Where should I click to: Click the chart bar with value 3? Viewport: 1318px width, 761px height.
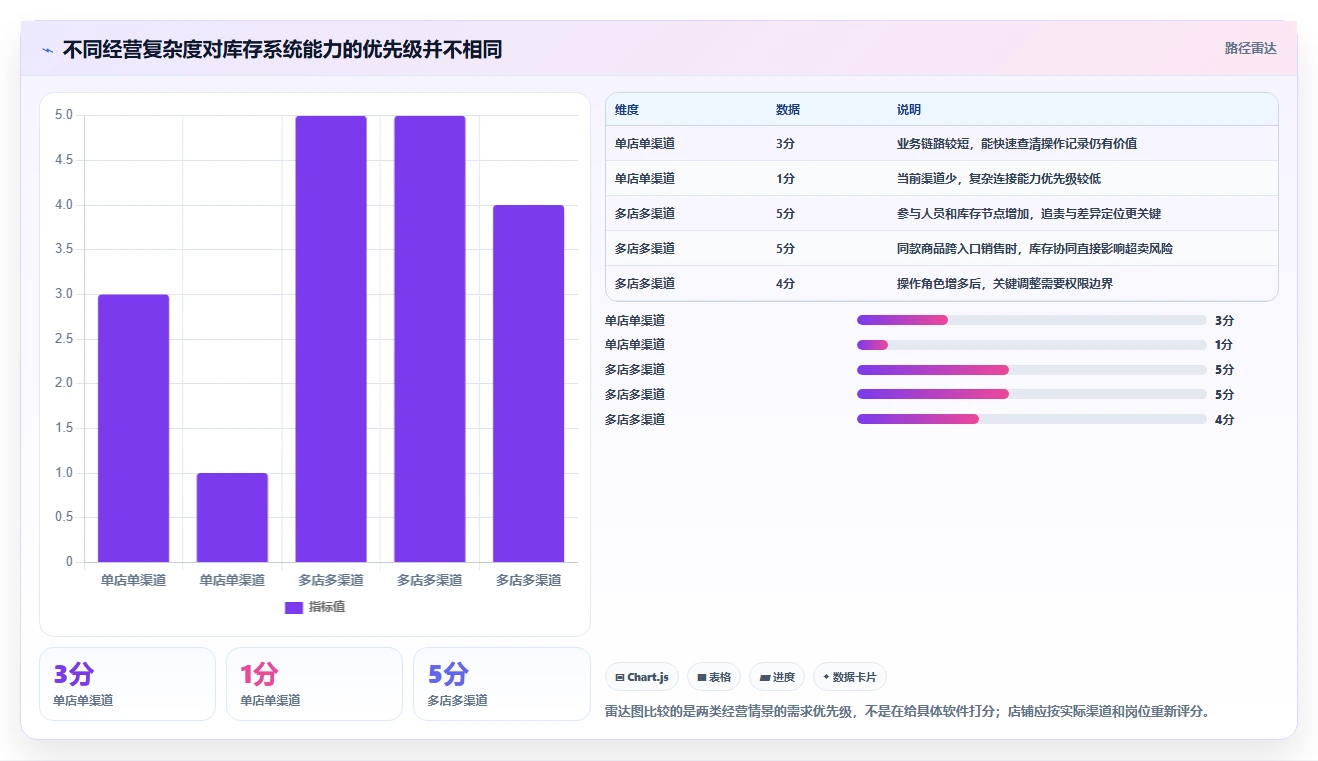pos(133,428)
